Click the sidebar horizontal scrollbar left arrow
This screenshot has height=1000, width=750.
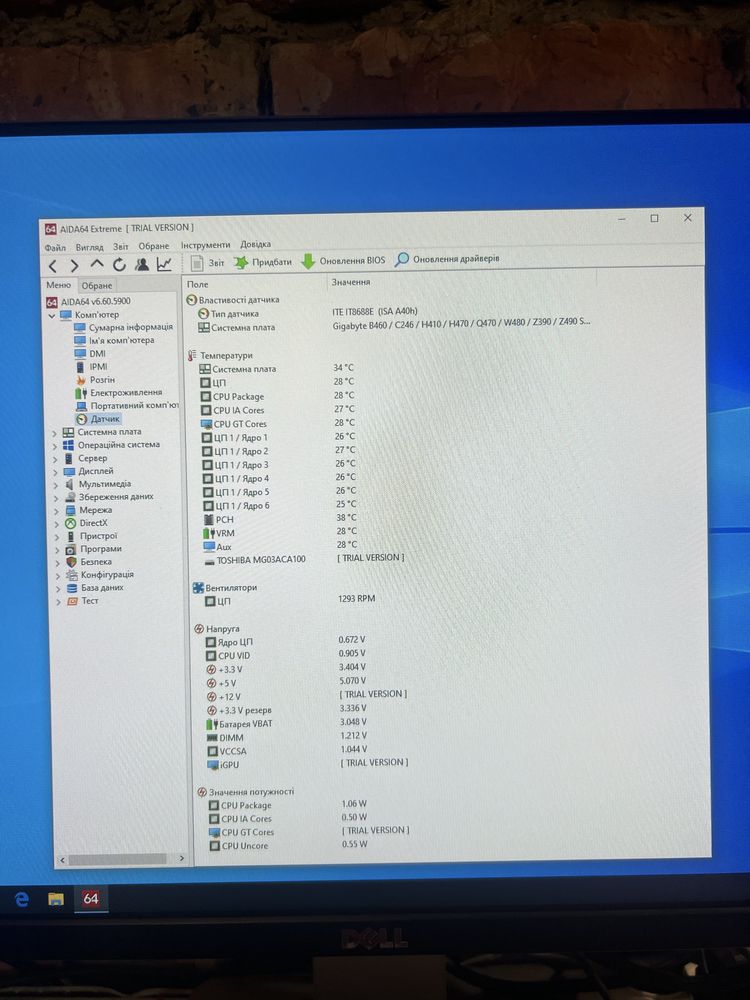point(62,860)
